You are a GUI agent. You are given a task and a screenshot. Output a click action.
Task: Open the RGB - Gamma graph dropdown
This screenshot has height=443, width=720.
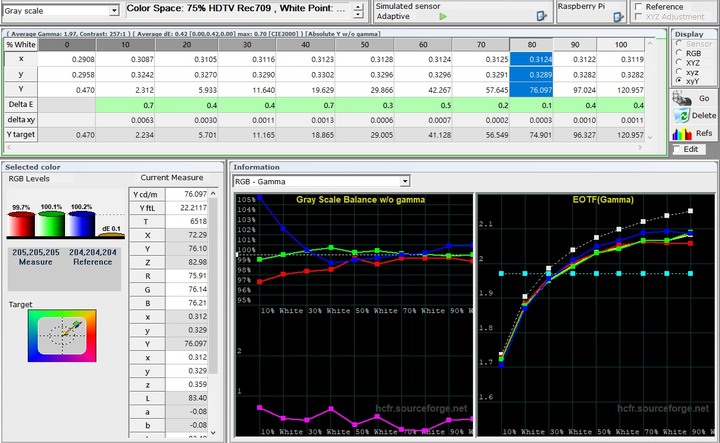click(x=405, y=181)
